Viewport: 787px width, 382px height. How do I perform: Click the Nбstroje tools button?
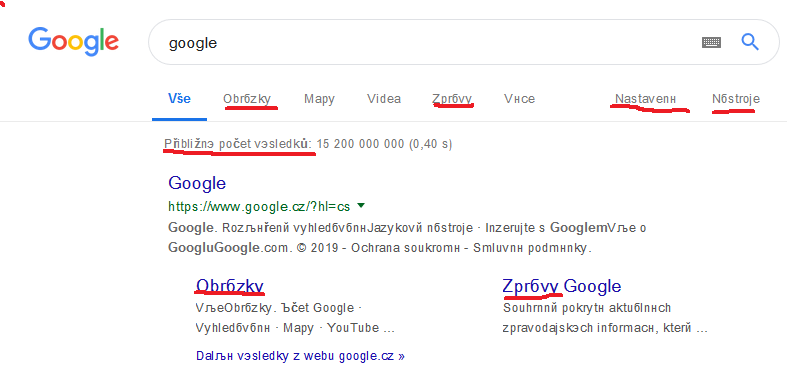tap(736, 99)
